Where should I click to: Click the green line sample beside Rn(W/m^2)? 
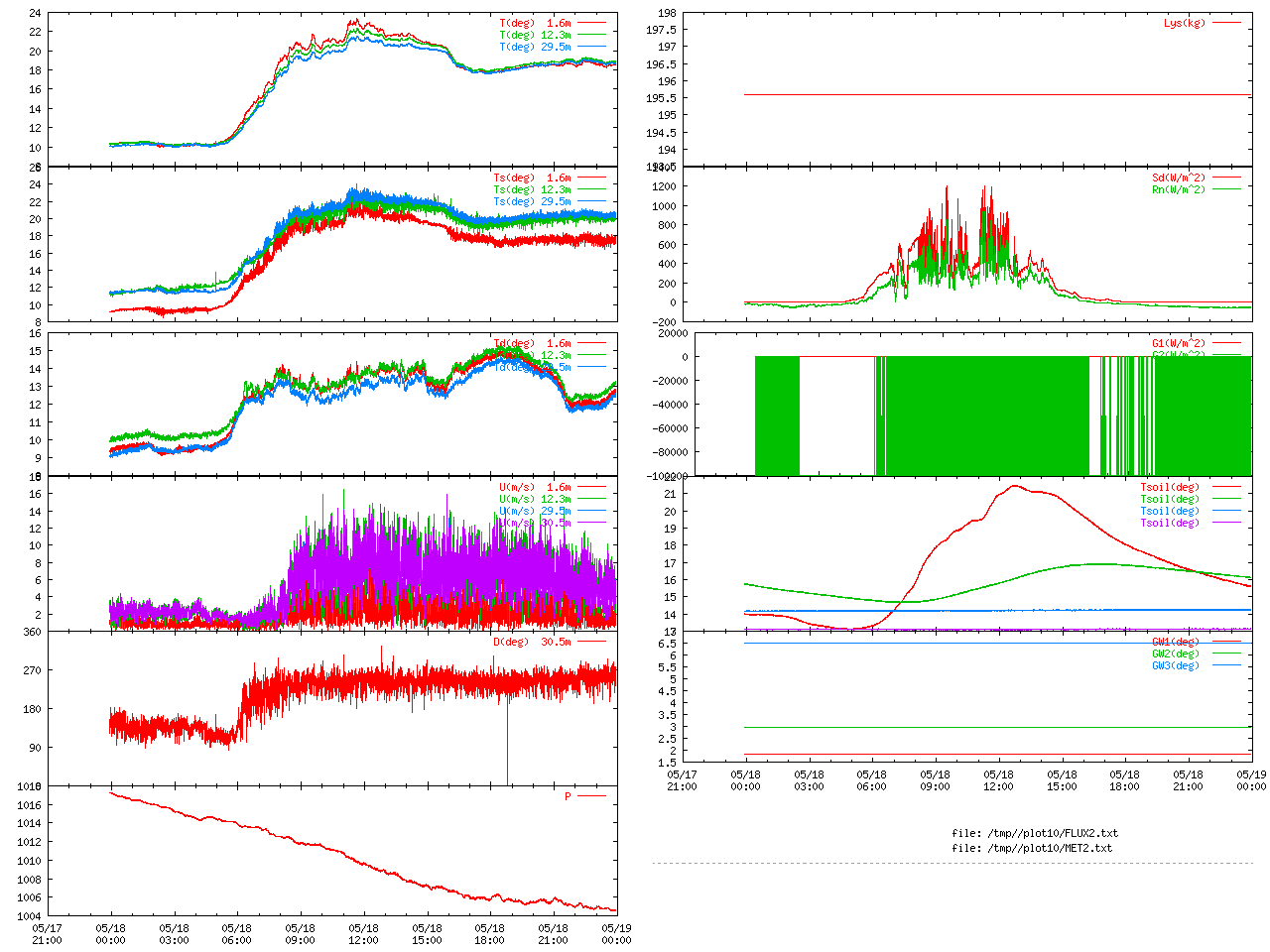click(1226, 189)
